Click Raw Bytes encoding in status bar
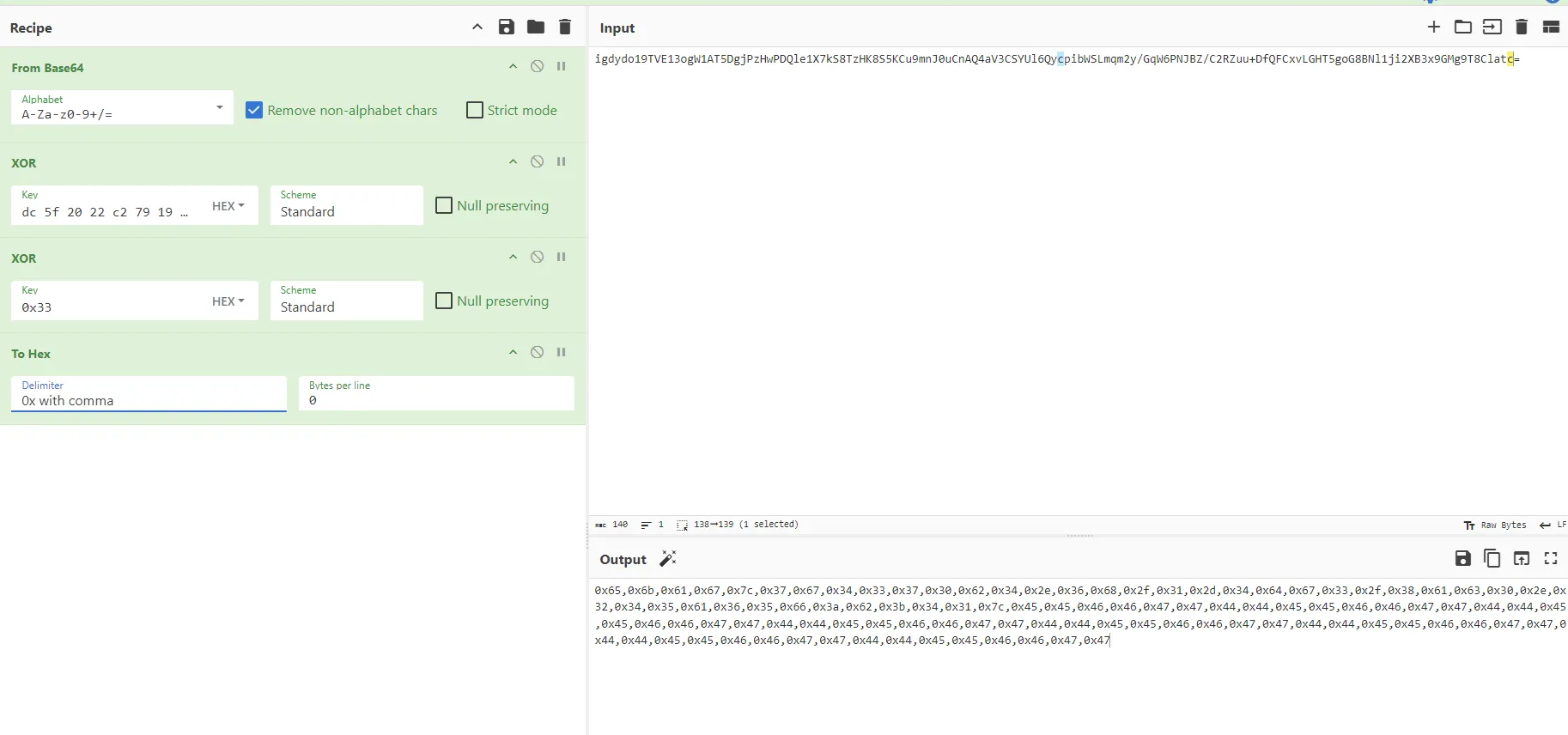This screenshot has width=1568, height=735. (x=1495, y=525)
